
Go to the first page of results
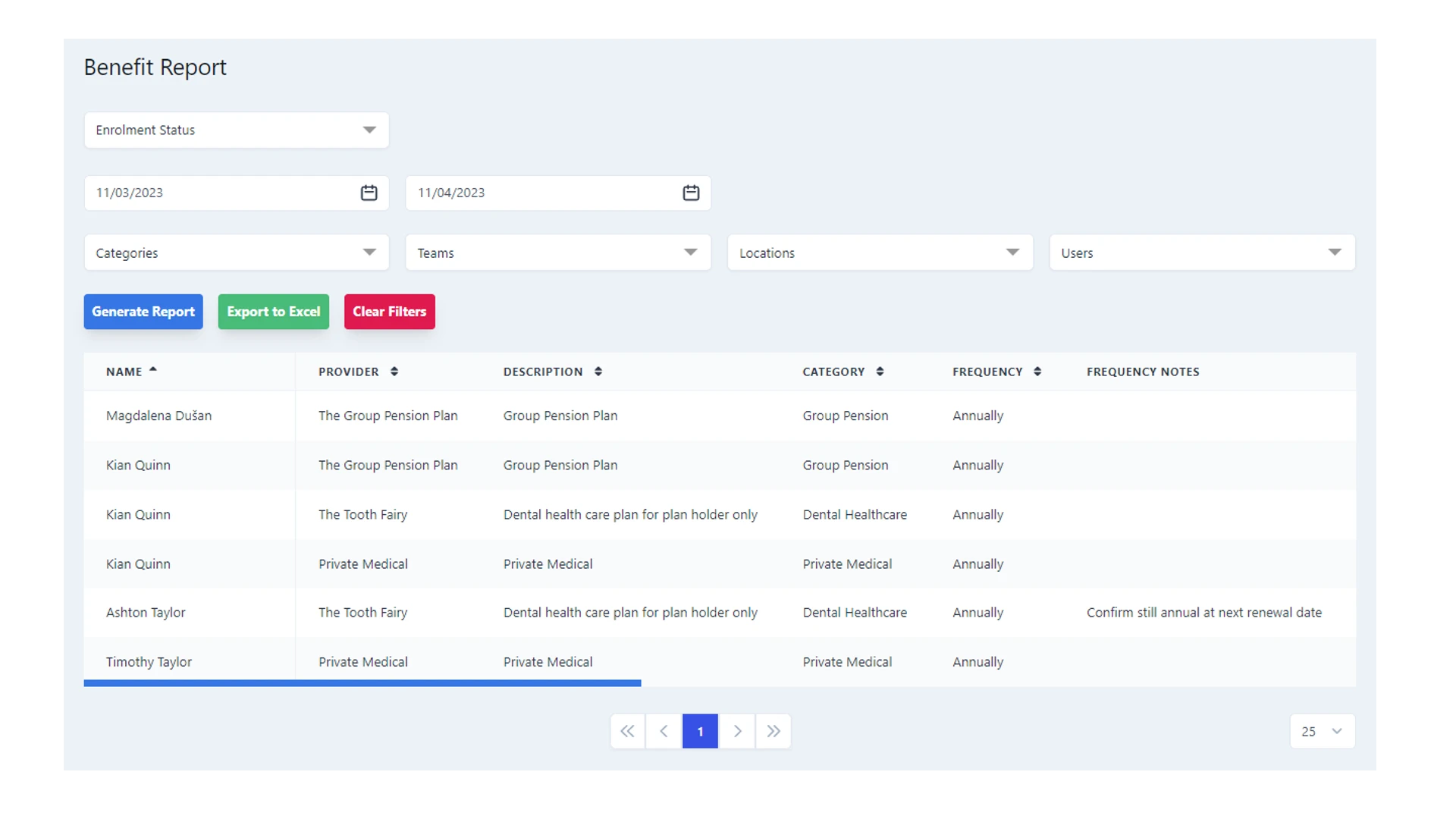point(627,731)
